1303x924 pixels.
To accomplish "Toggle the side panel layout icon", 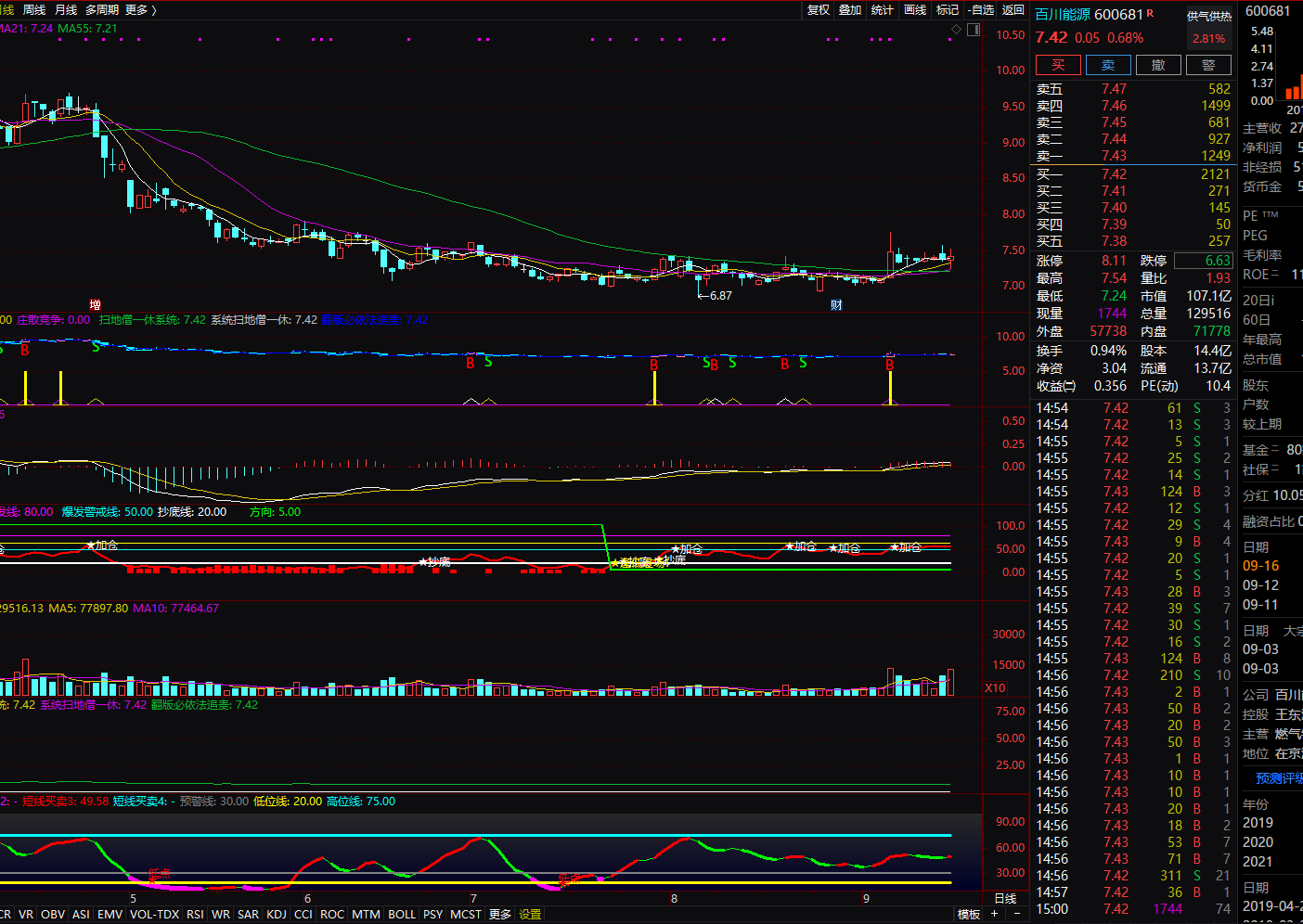I will 973,30.
